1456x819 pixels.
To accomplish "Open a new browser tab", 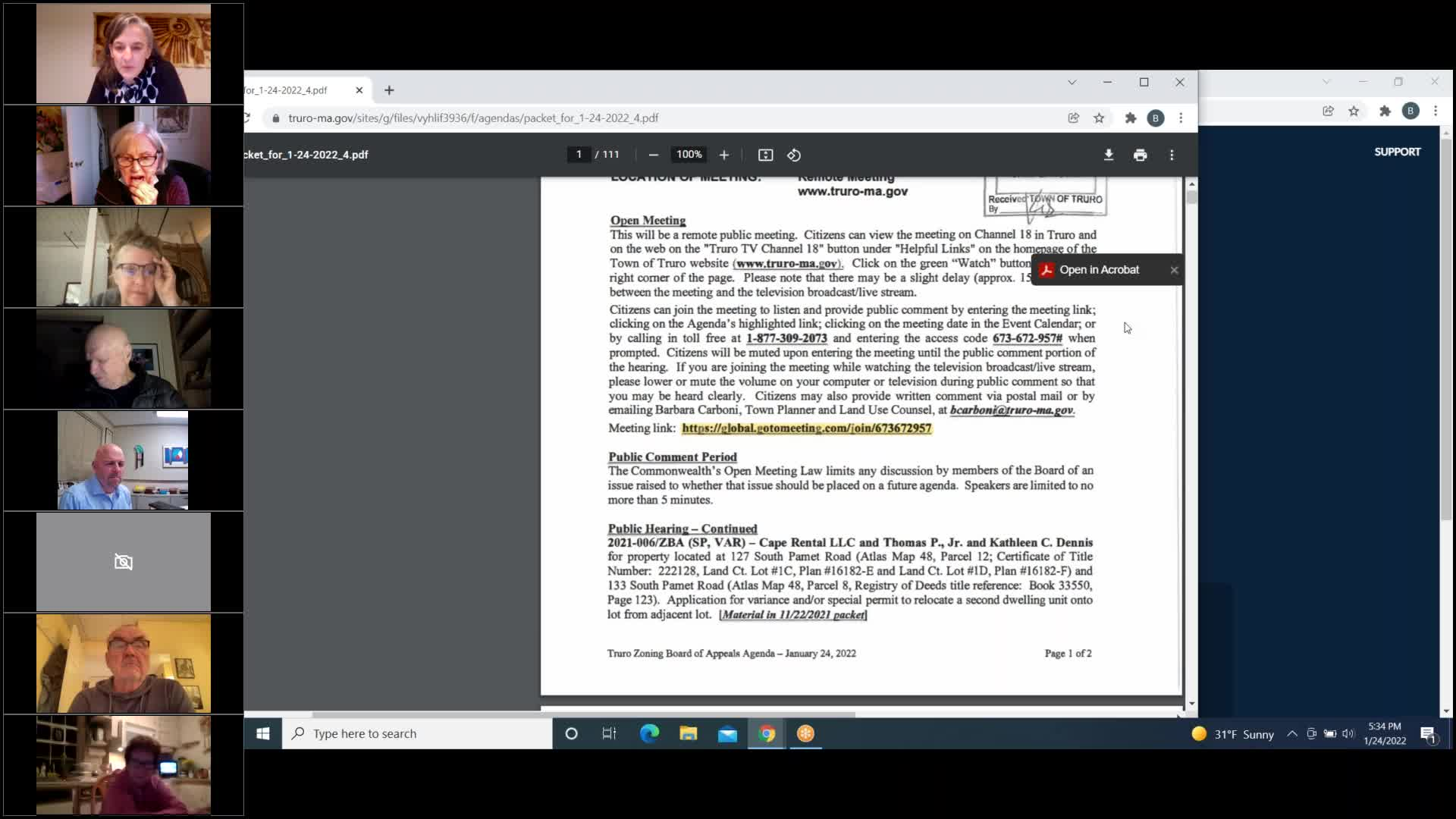I will [389, 90].
